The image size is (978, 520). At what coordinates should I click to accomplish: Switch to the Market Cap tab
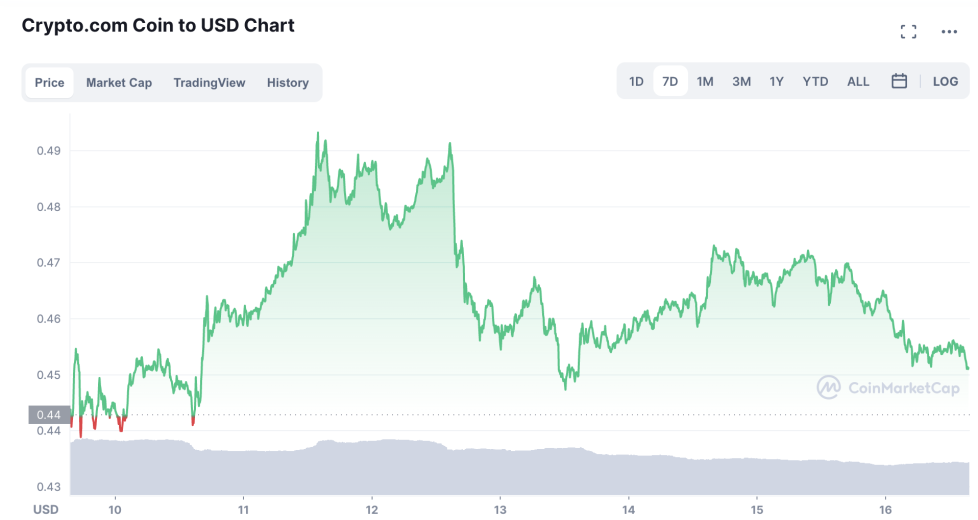(x=119, y=82)
